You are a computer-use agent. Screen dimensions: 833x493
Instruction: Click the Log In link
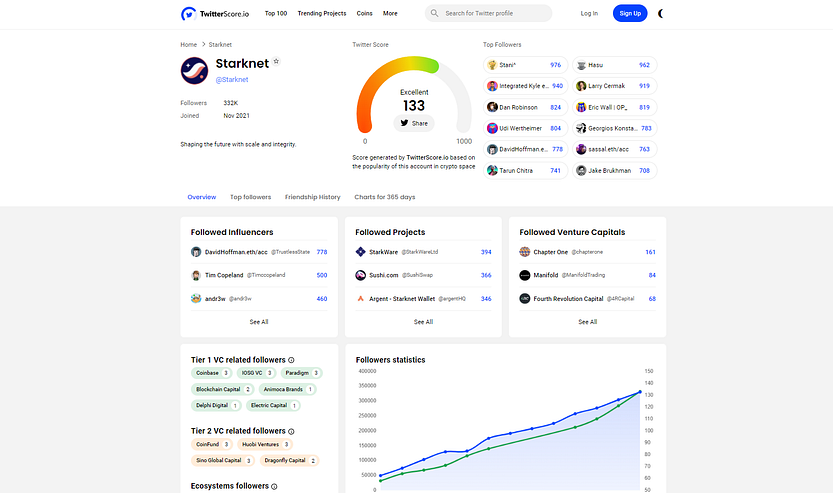(x=589, y=13)
